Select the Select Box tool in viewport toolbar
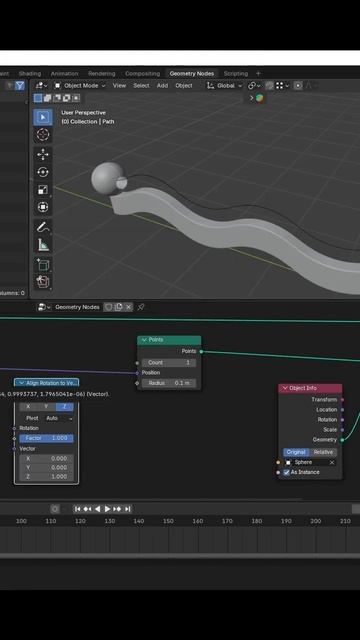This screenshot has height=640, width=360. click(43, 117)
